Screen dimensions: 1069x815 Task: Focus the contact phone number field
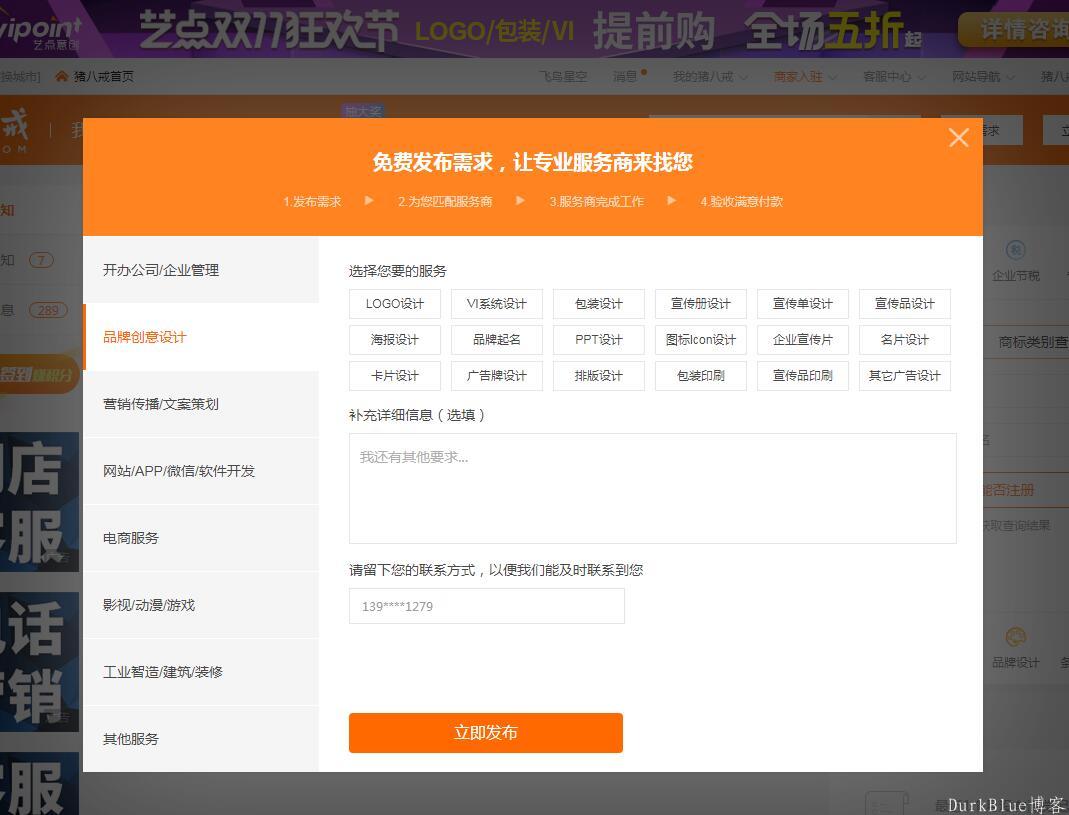point(486,606)
